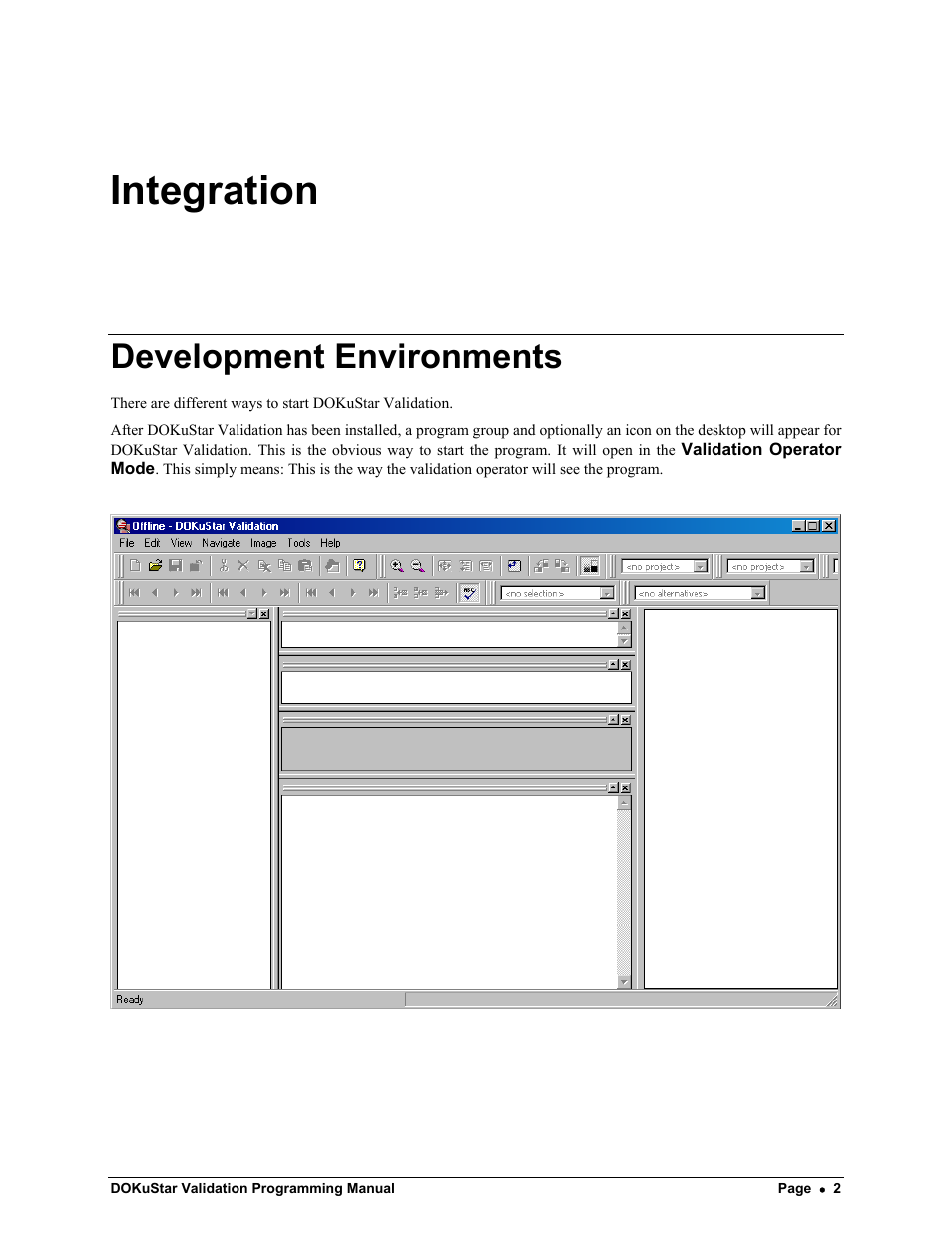The image size is (952, 1233).
Task: Close the left side panel
Action: point(264,614)
